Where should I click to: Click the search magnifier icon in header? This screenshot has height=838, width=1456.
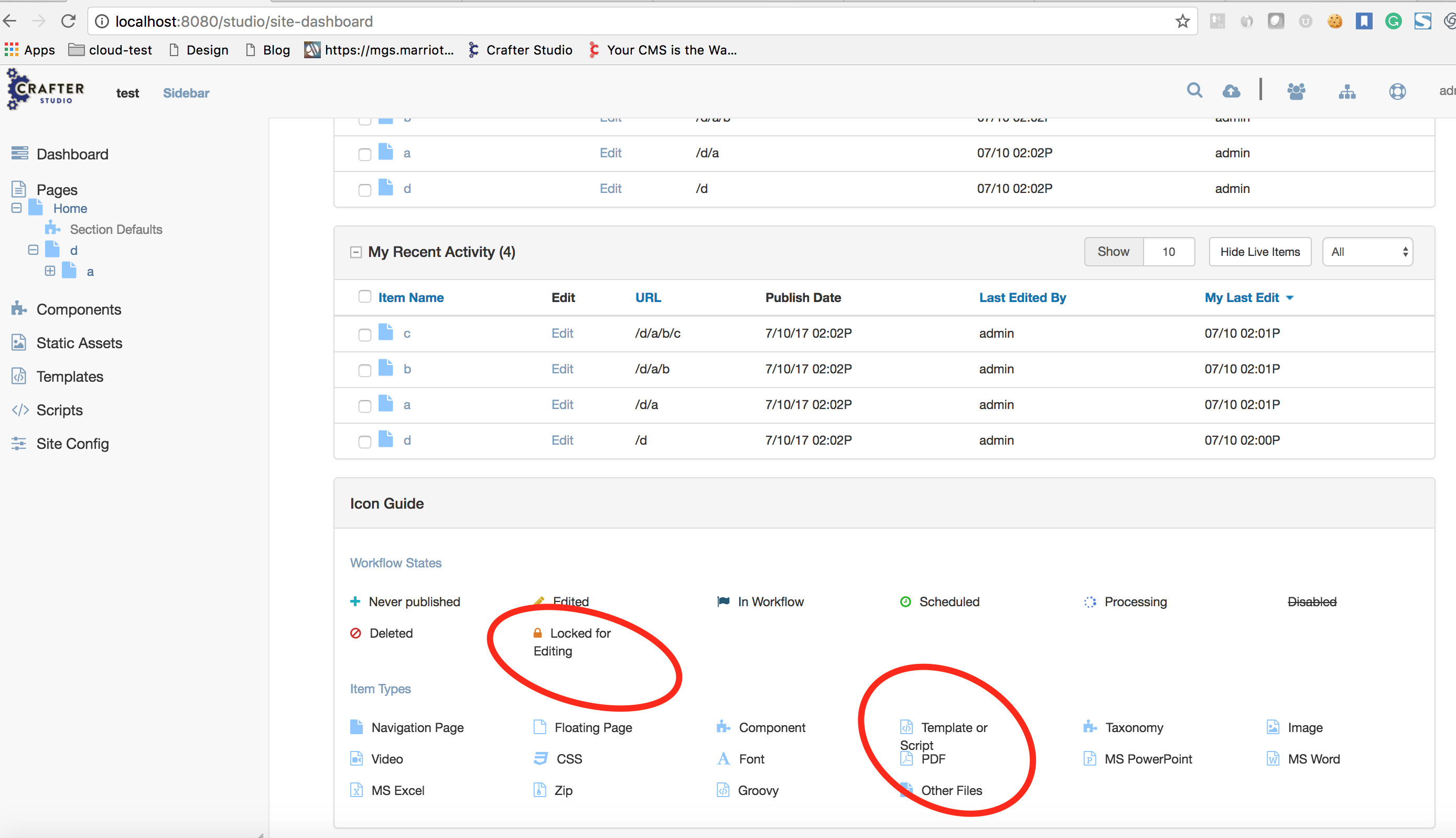click(x=1194, y=91)
